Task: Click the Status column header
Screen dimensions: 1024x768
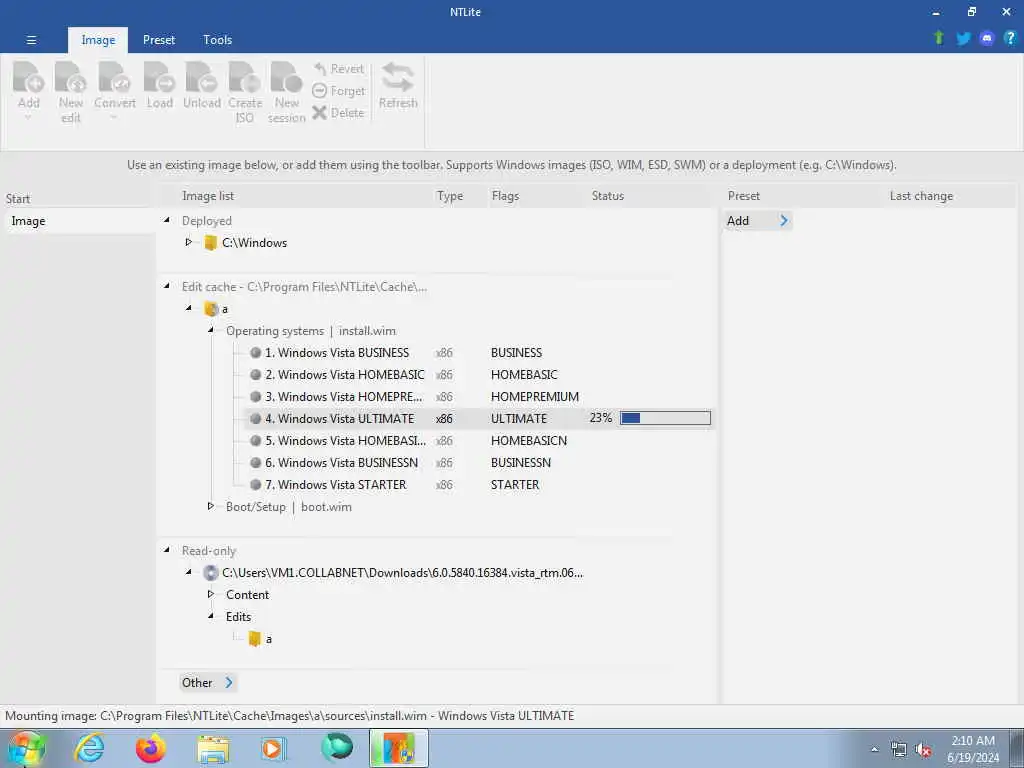Action: [608, 196]
